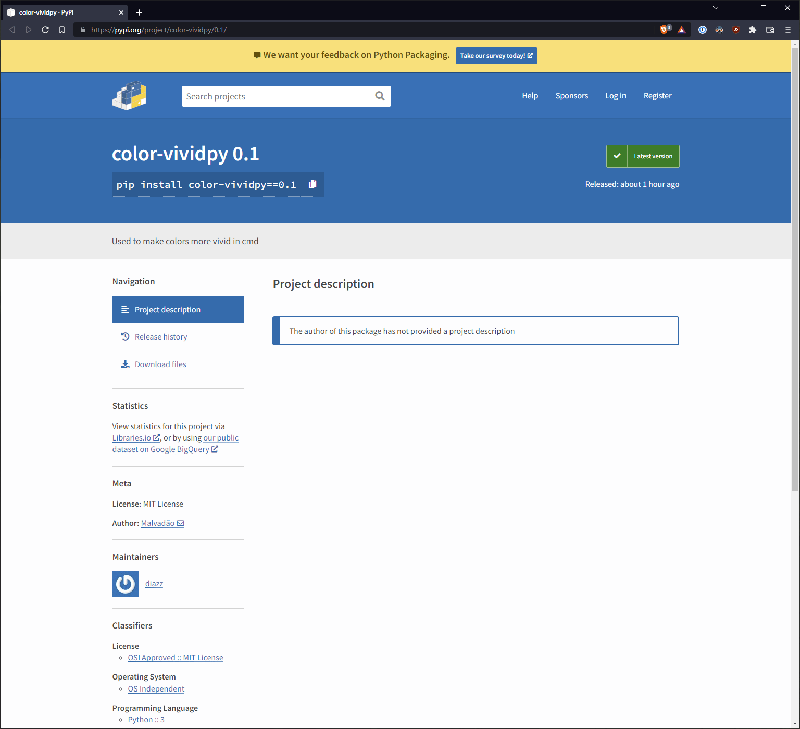Click the PyPI logo to go home
Screen dimensions: 800x729
(129, 95)
